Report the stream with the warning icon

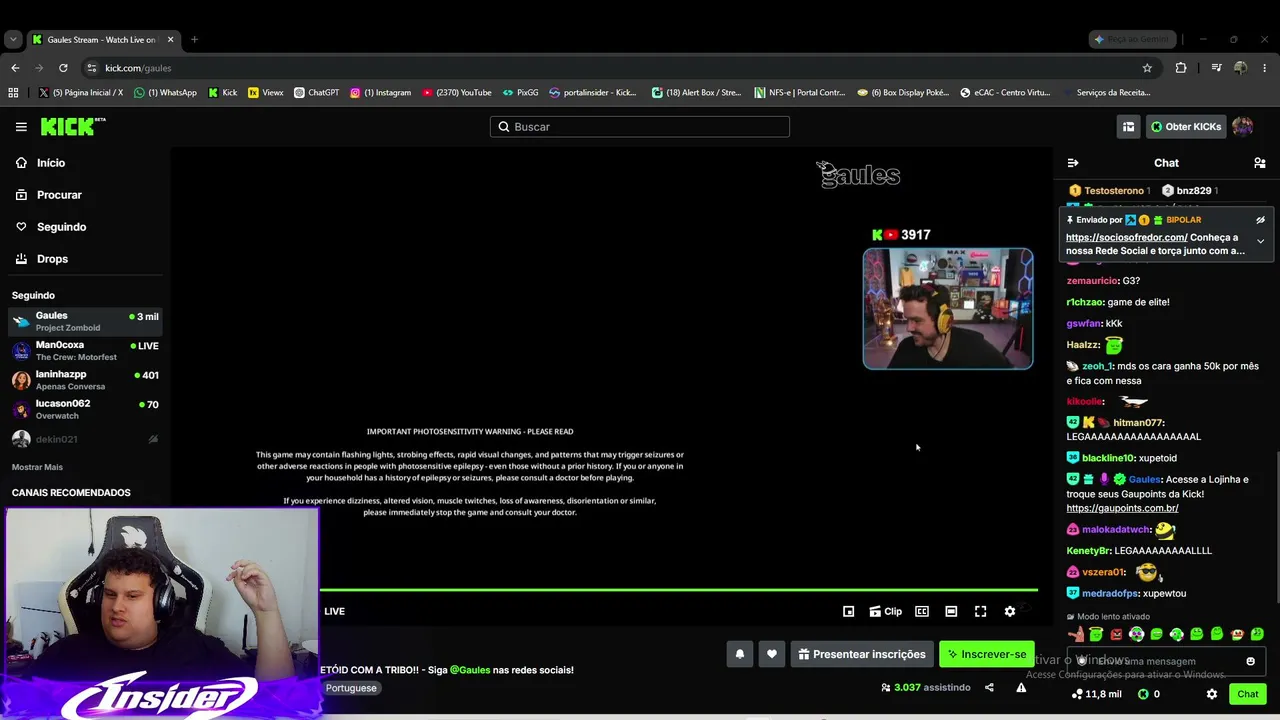tap(1021, 688)
